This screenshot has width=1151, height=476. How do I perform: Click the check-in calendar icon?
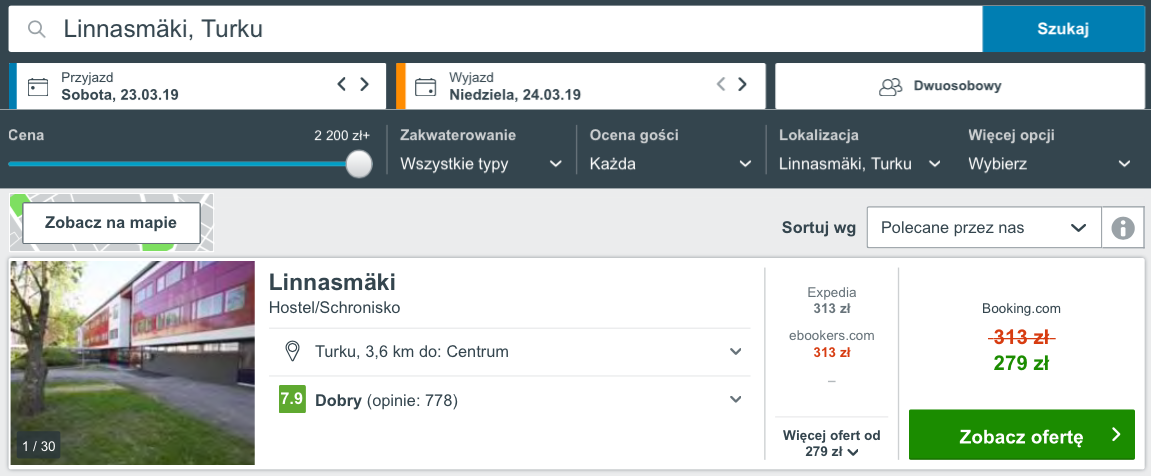(38, 86)
